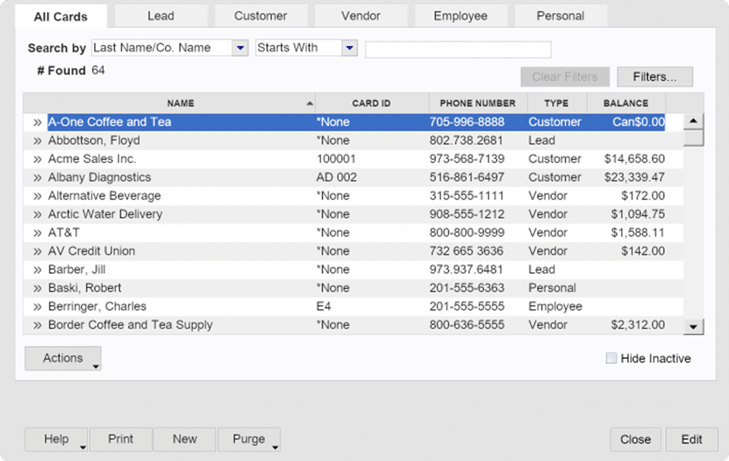Sort the list by the Name column header

pos(180,103)
